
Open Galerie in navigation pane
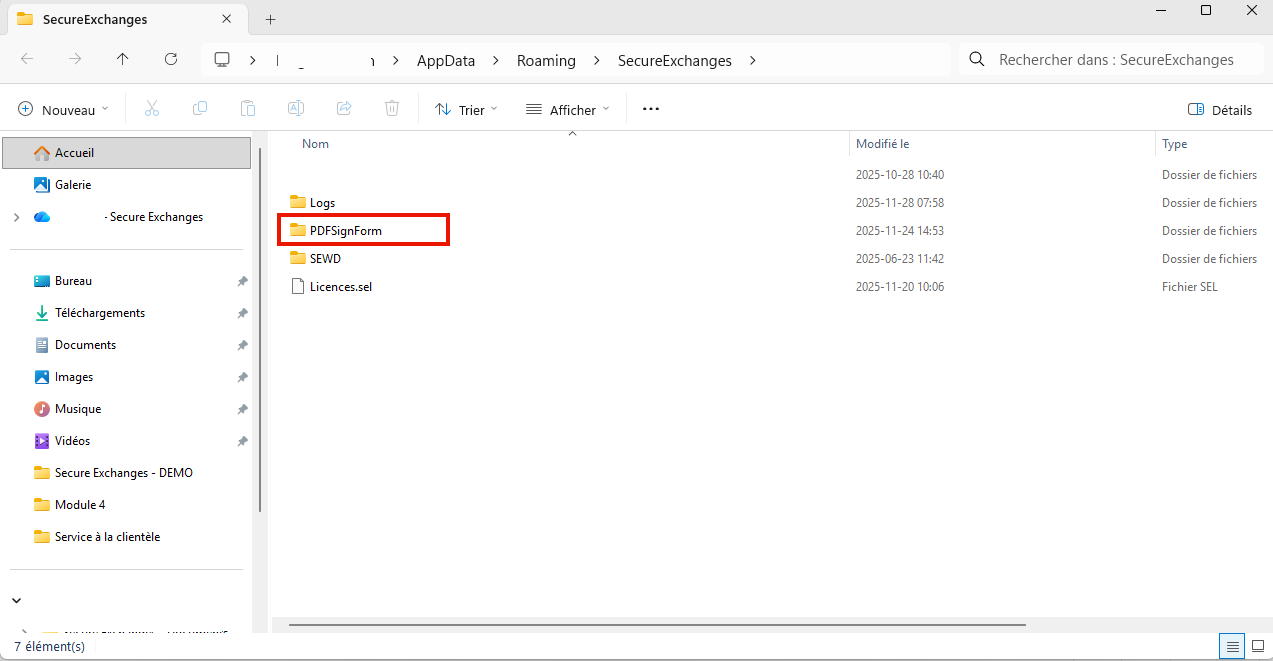tap(73, 185)
